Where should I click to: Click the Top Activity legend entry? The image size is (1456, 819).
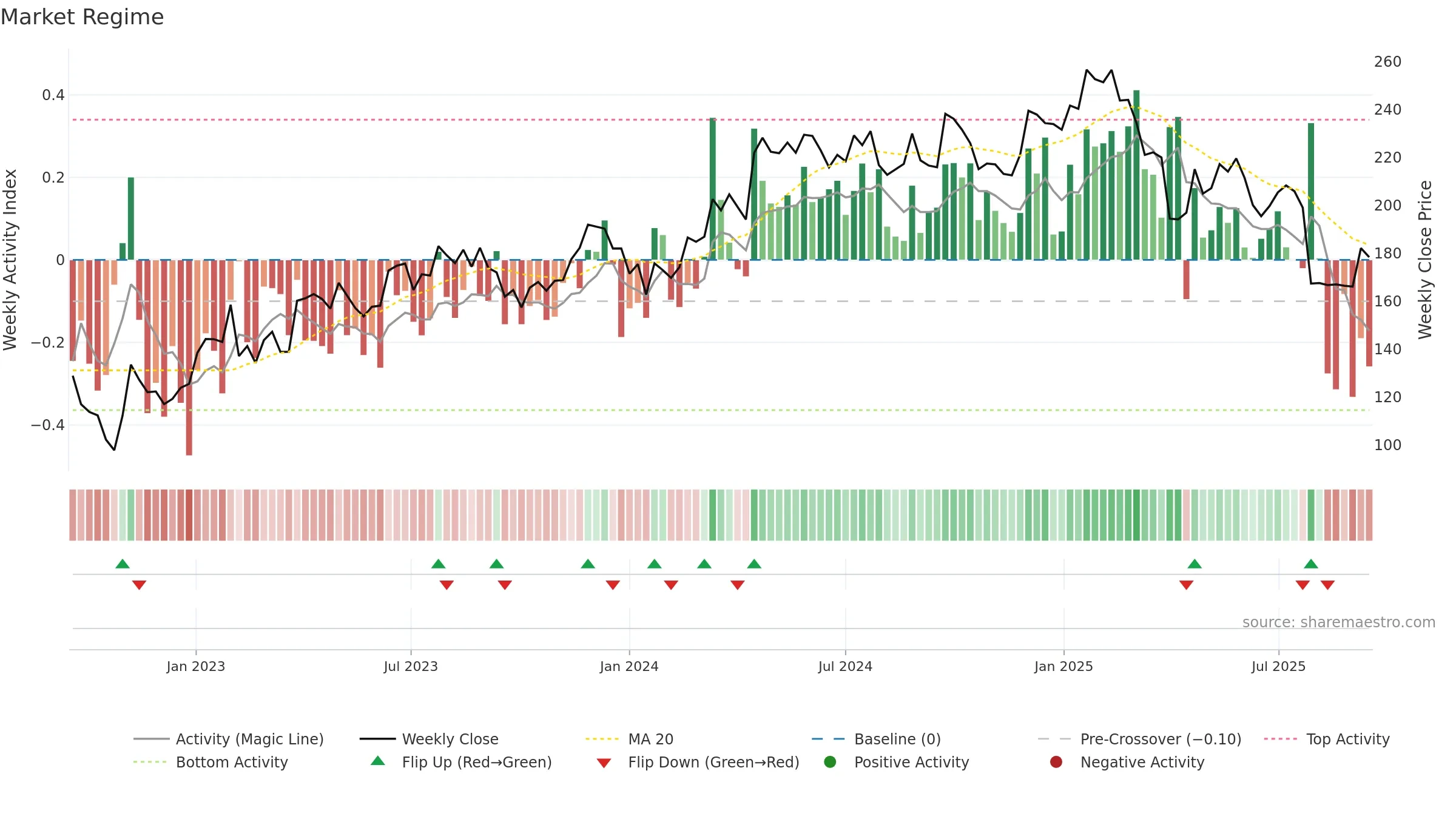point(1327,739)
